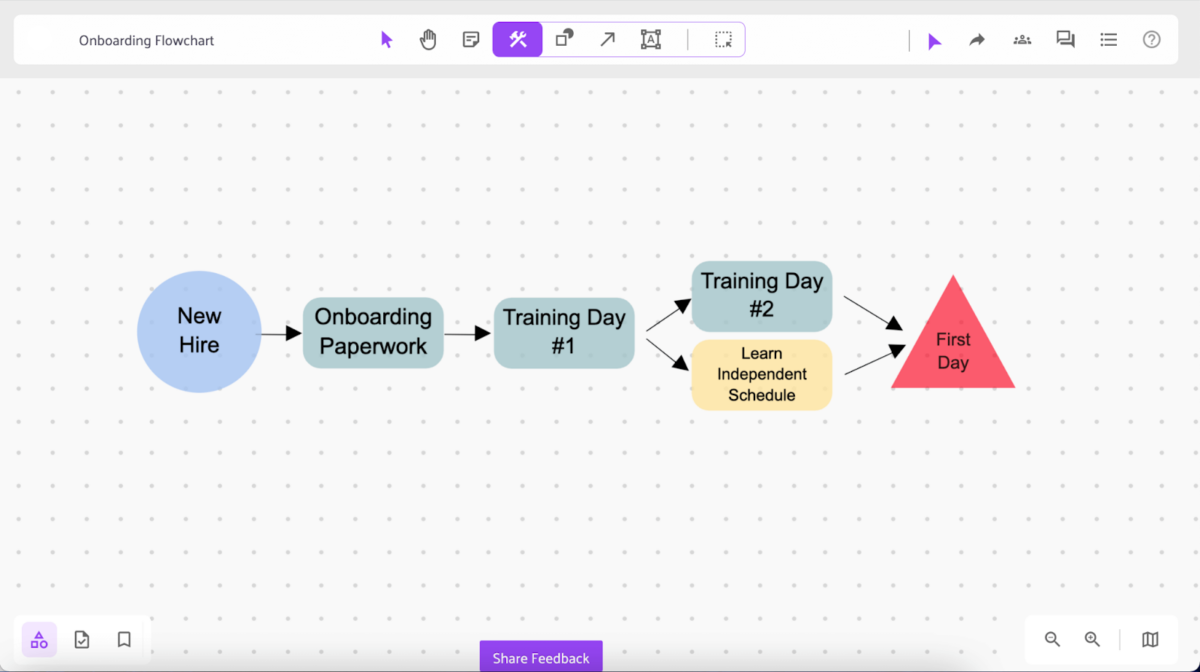Image resolution: width=1200 pixels, height=672 pixels.
Task: Click the Share Feedback button
Action: (540, 657)
